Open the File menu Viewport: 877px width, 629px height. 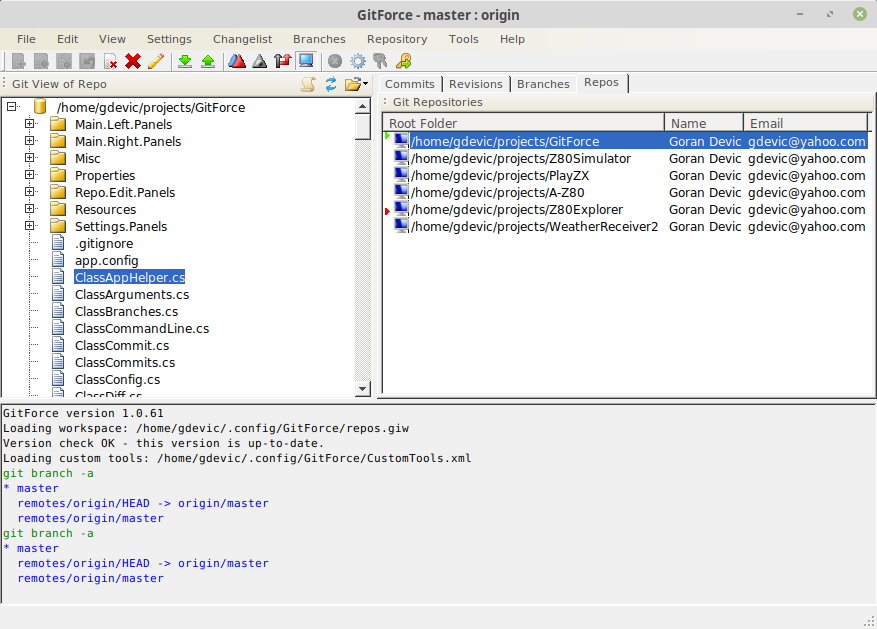point(26,39)
